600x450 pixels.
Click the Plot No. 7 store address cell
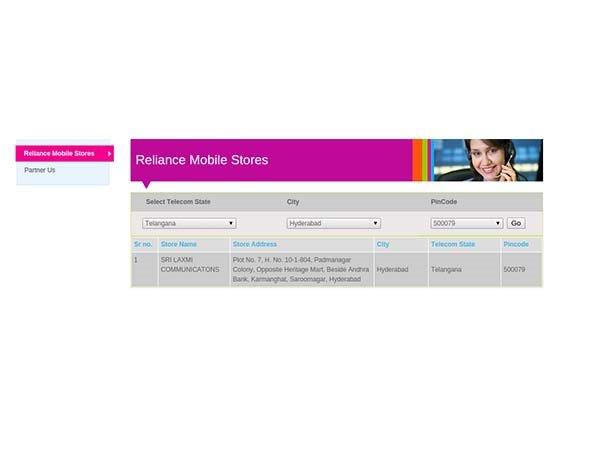[300, 269]
